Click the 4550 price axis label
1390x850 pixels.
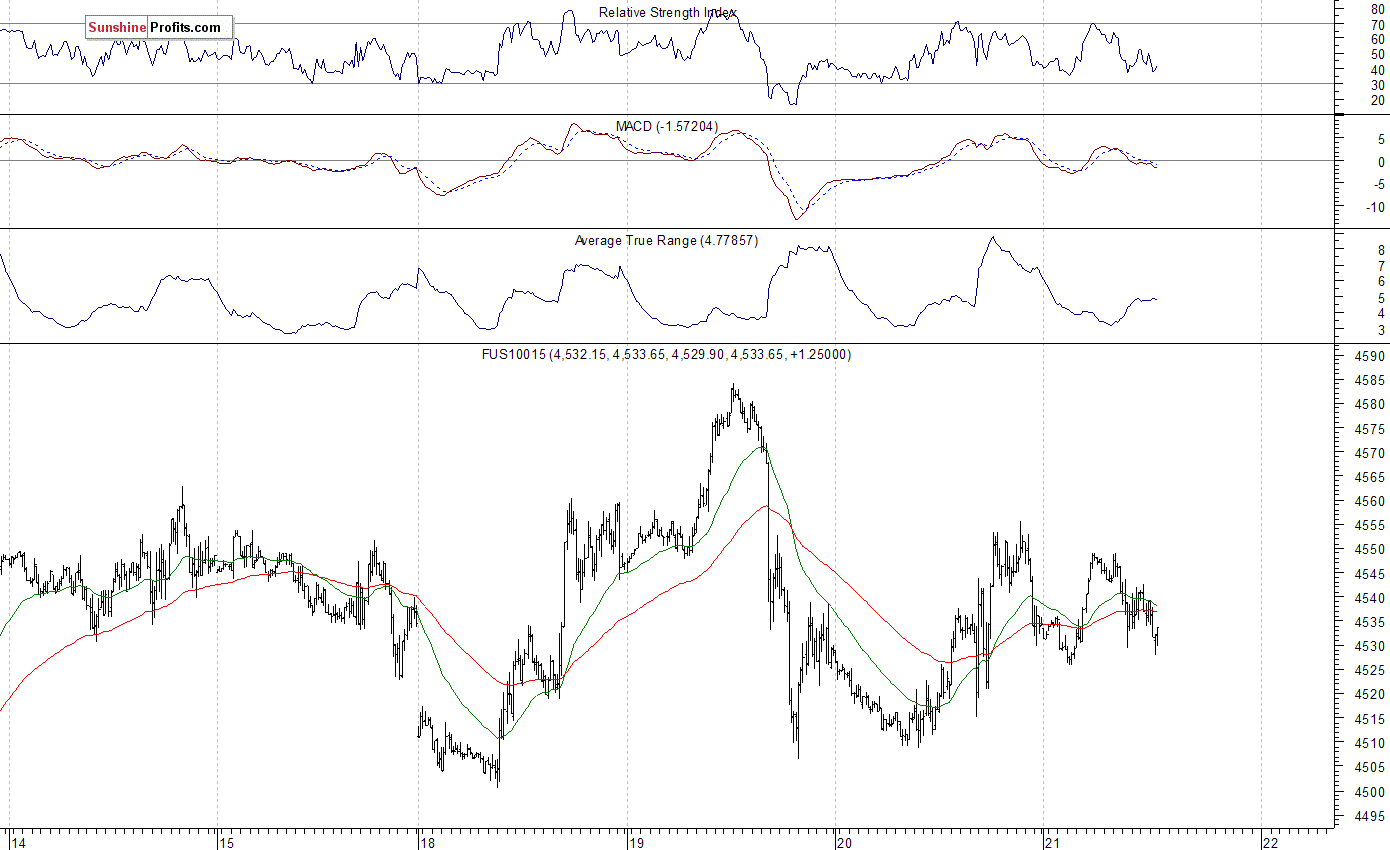(1371, 550)
